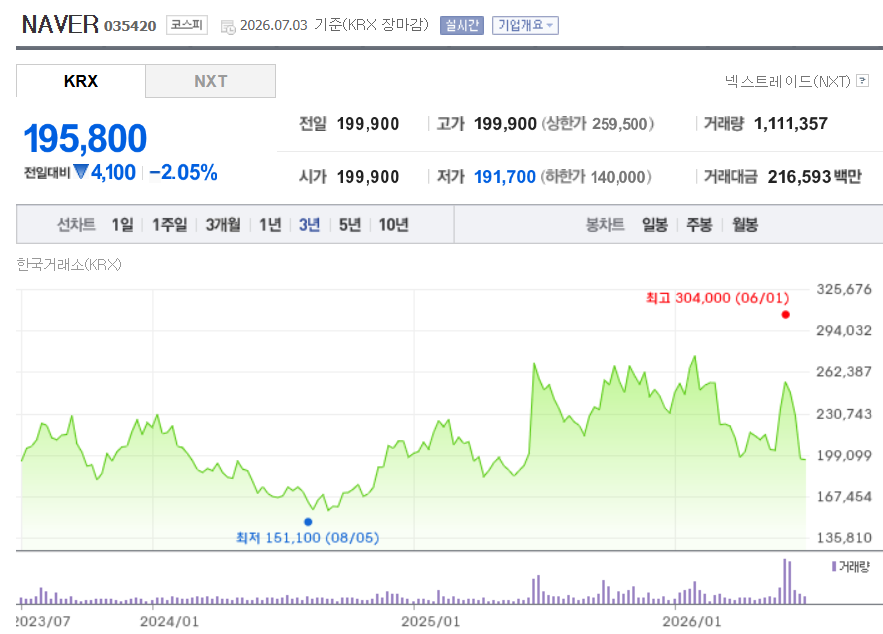This screenshot has height=634, width=883.
Task: Select the 3개월 line chart period
Action: pos(222,225)
